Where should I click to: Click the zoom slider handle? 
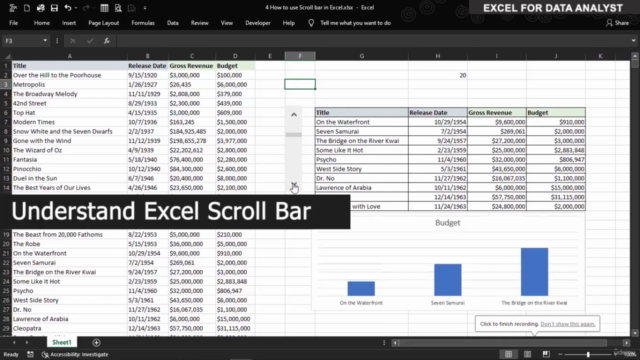tap(588, 354)
